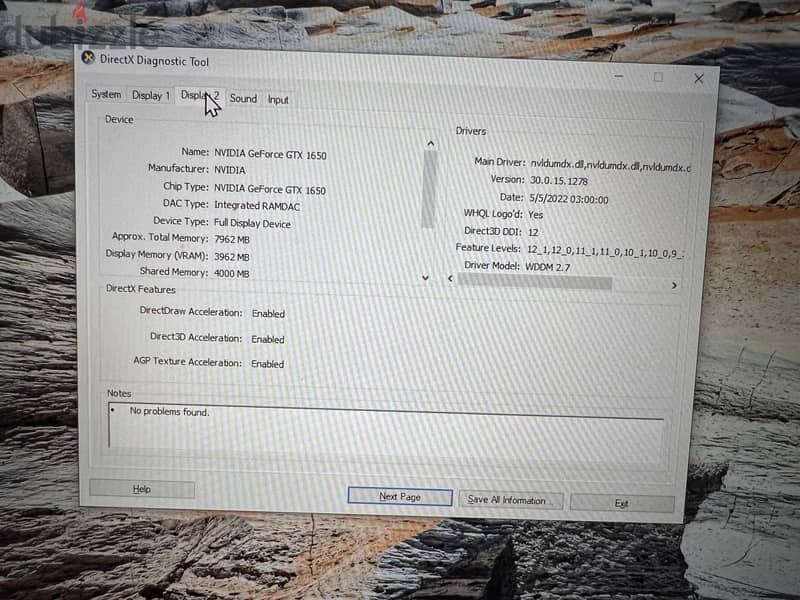The image size is (800, 600).
Task: Click Direct3D Acceleration 'Enabled' value
Action: click(268, 339)
